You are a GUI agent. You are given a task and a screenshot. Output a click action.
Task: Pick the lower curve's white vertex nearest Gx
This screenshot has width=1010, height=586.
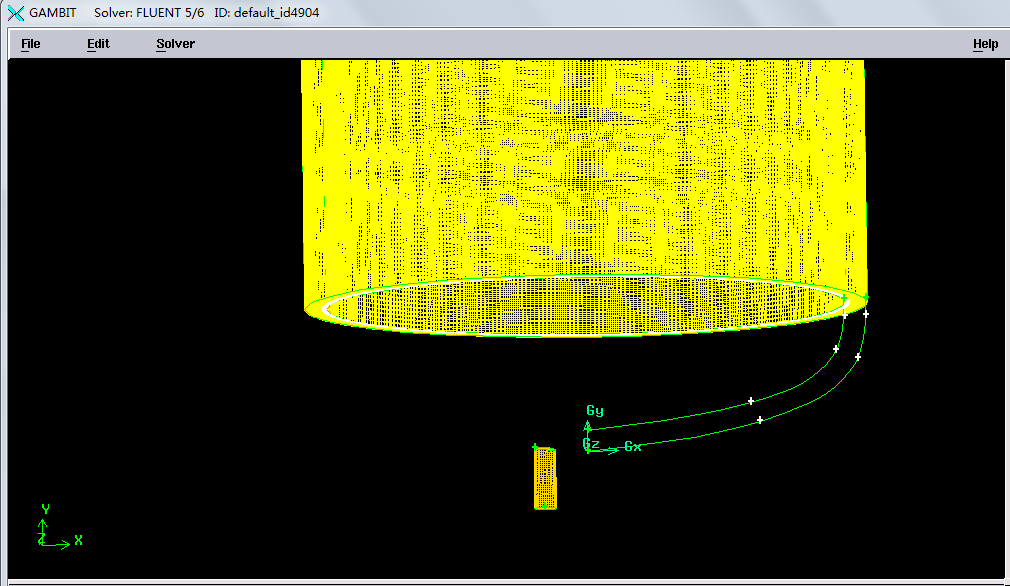[x=760, y=420]
